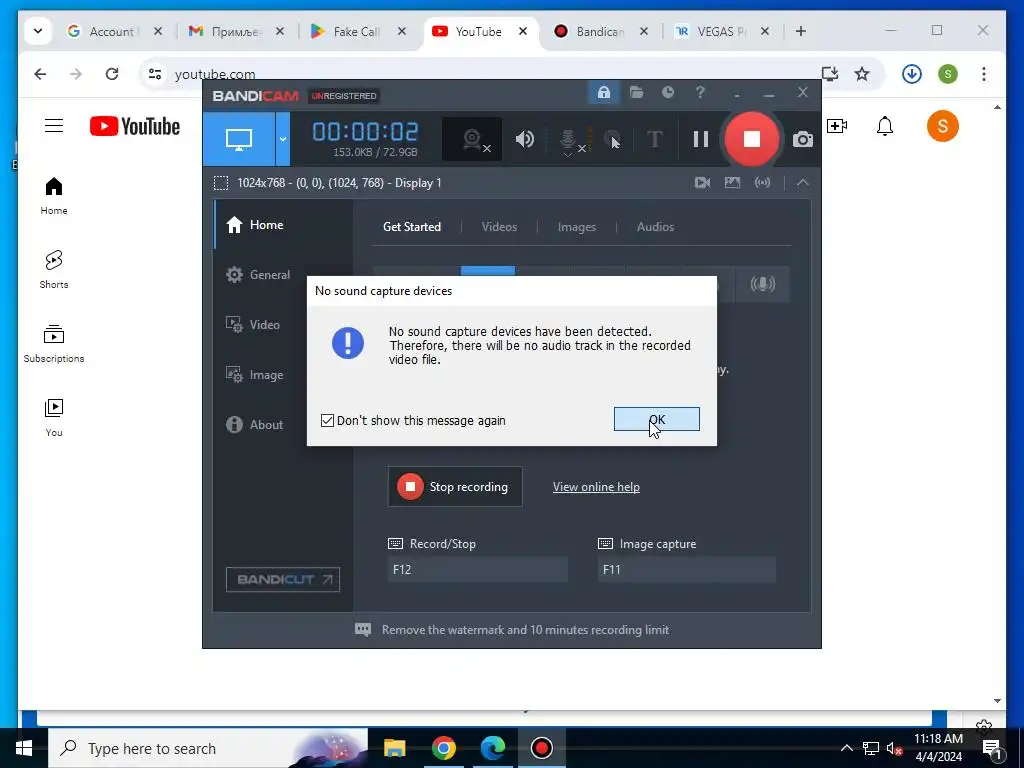Open the scheduled recording clock icon
This screenshot has height=768, width=1024.
coord(667,93)
